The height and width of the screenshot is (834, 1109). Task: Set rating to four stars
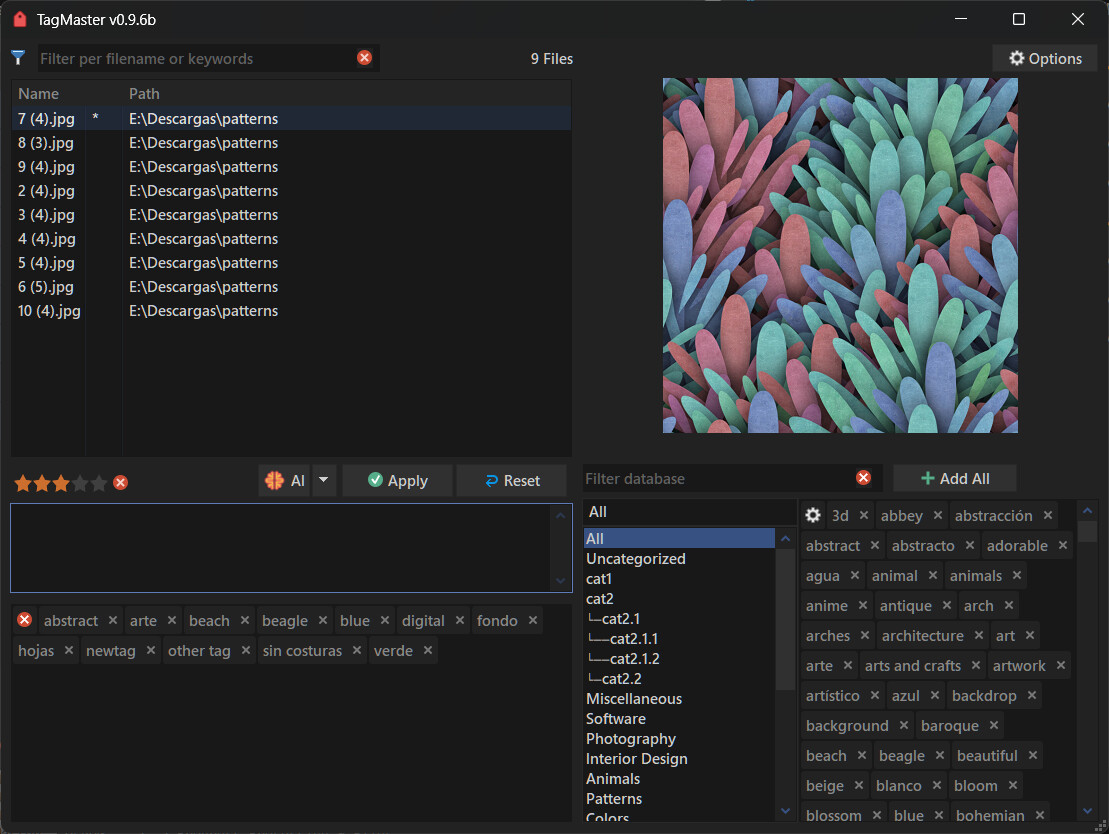click(x=80, y=483)
